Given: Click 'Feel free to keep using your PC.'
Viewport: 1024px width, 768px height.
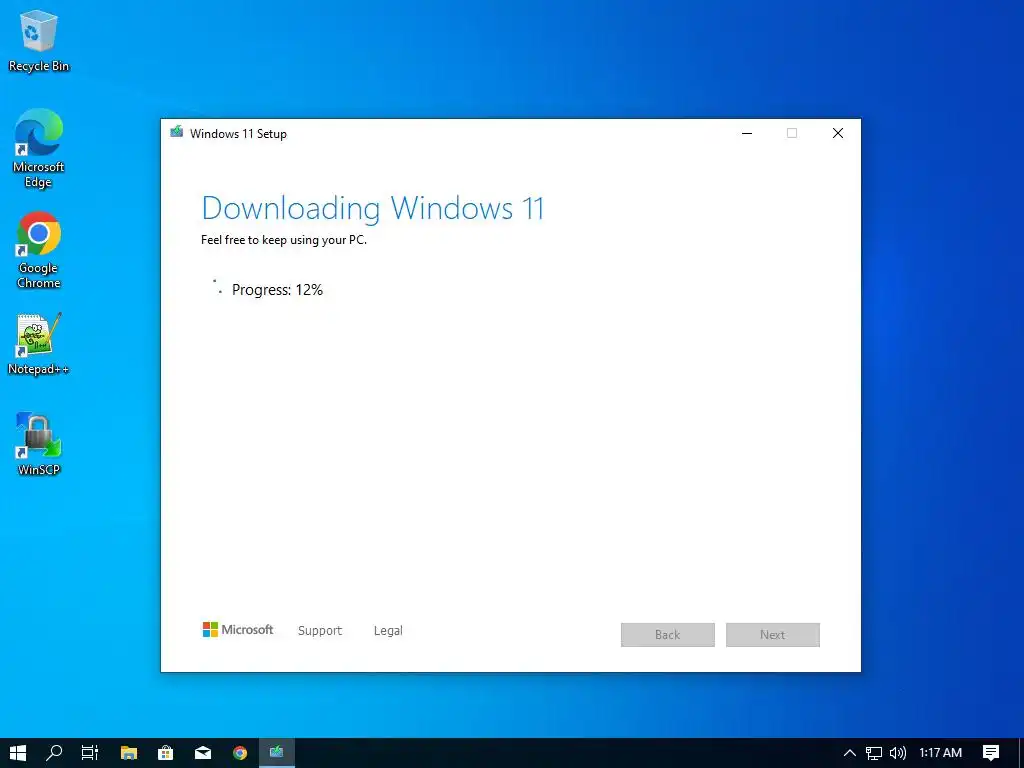Looking at the screenshot, I should pyautogui.click(x=284, y=240).
